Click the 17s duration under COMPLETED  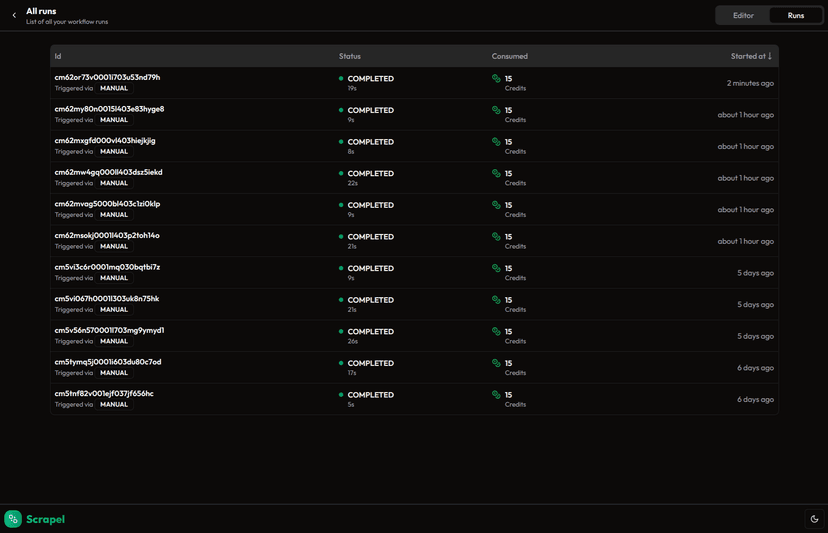click(x=352, y=373)
